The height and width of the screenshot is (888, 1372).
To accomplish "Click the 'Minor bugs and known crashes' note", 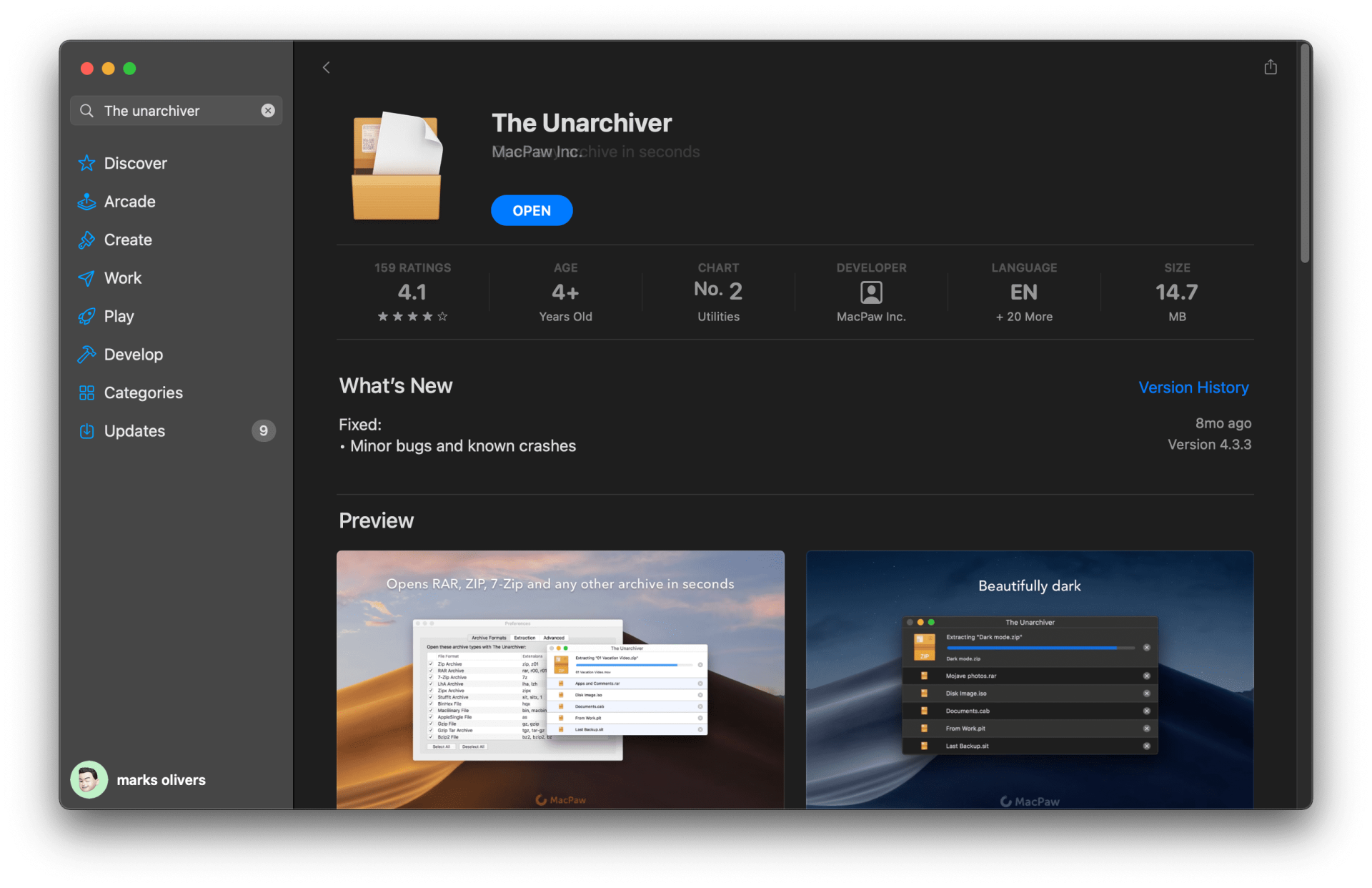I will click(462, 446).
